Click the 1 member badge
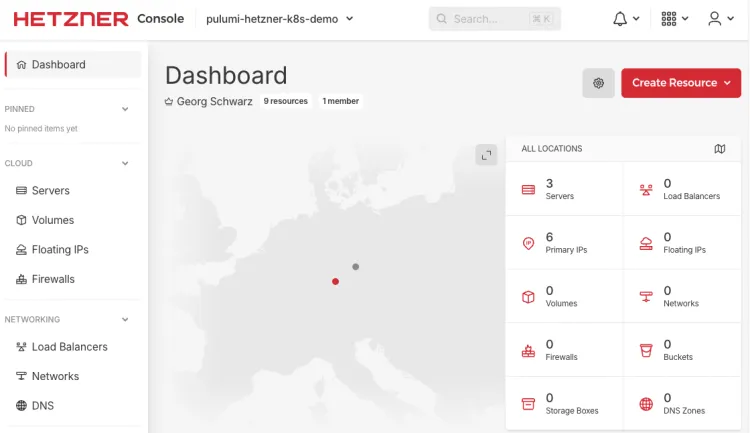 pyautogui.click(x=340, y=101)
